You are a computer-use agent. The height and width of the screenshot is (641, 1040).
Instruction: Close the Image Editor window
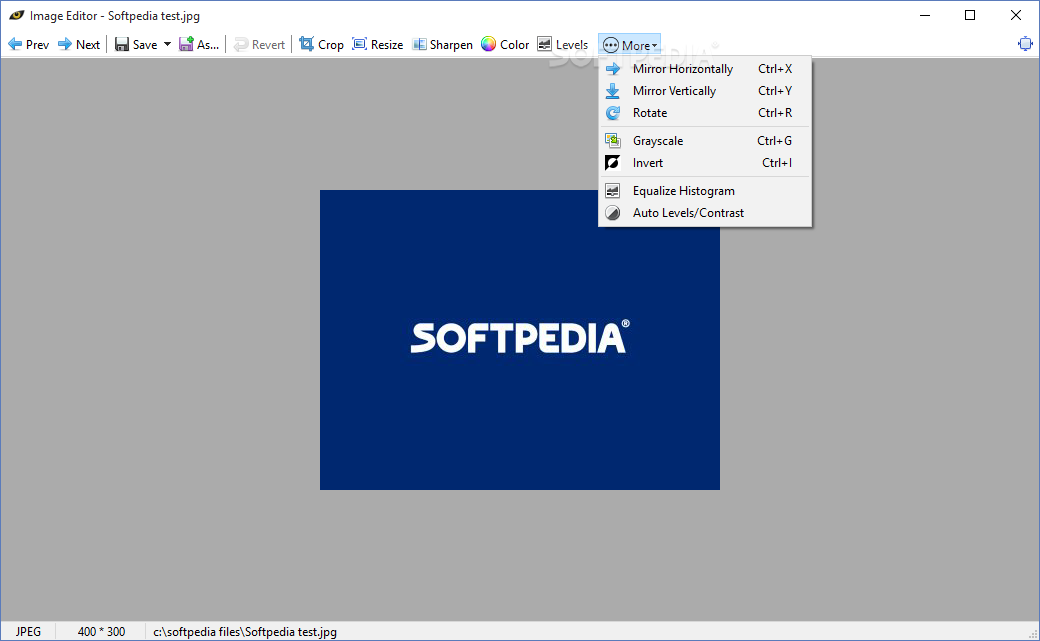(x=1015, y=15)
